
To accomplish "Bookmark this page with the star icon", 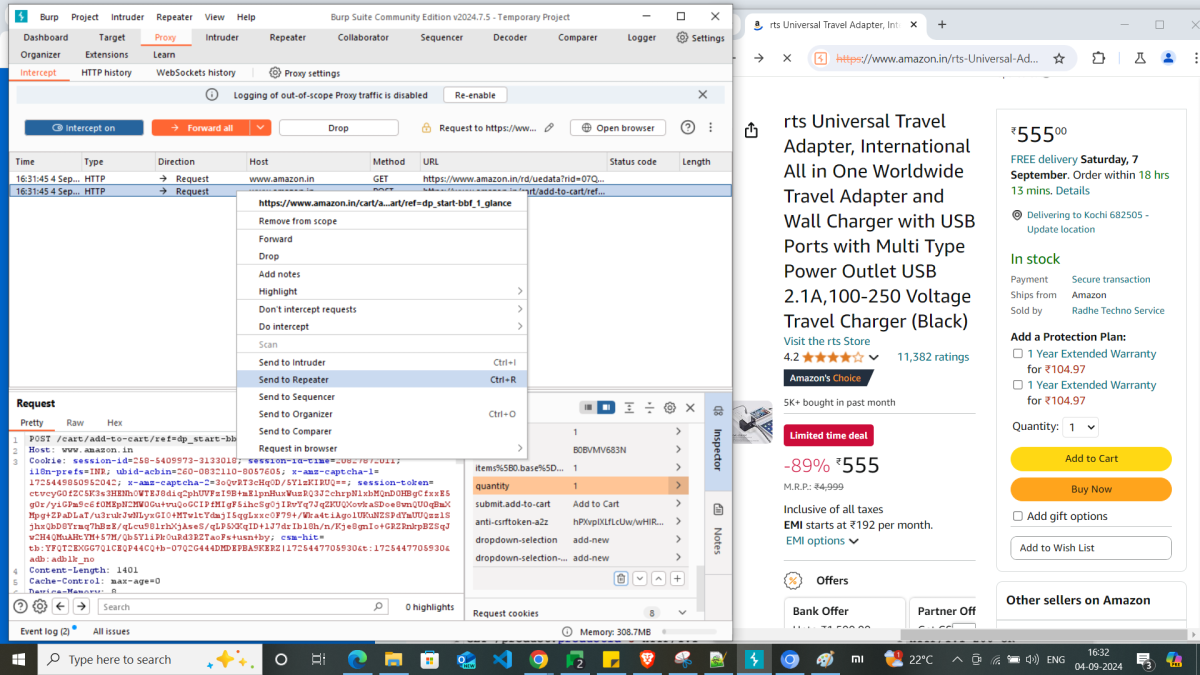I will click(1059, 59).
